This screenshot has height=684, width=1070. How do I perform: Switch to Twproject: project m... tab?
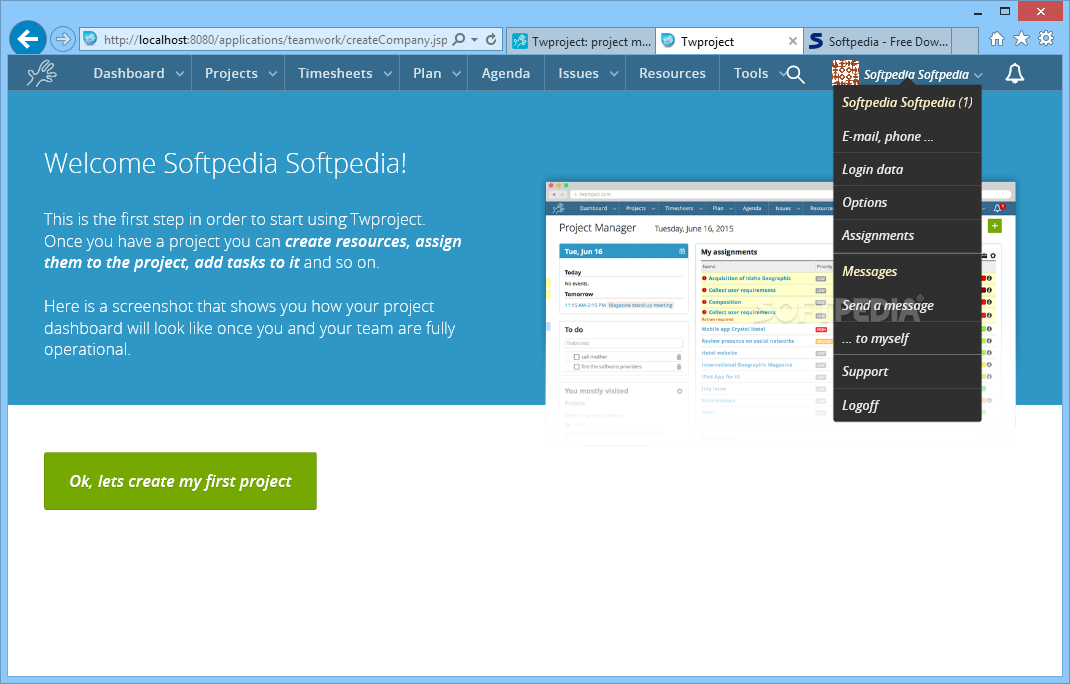coord(581,41)
